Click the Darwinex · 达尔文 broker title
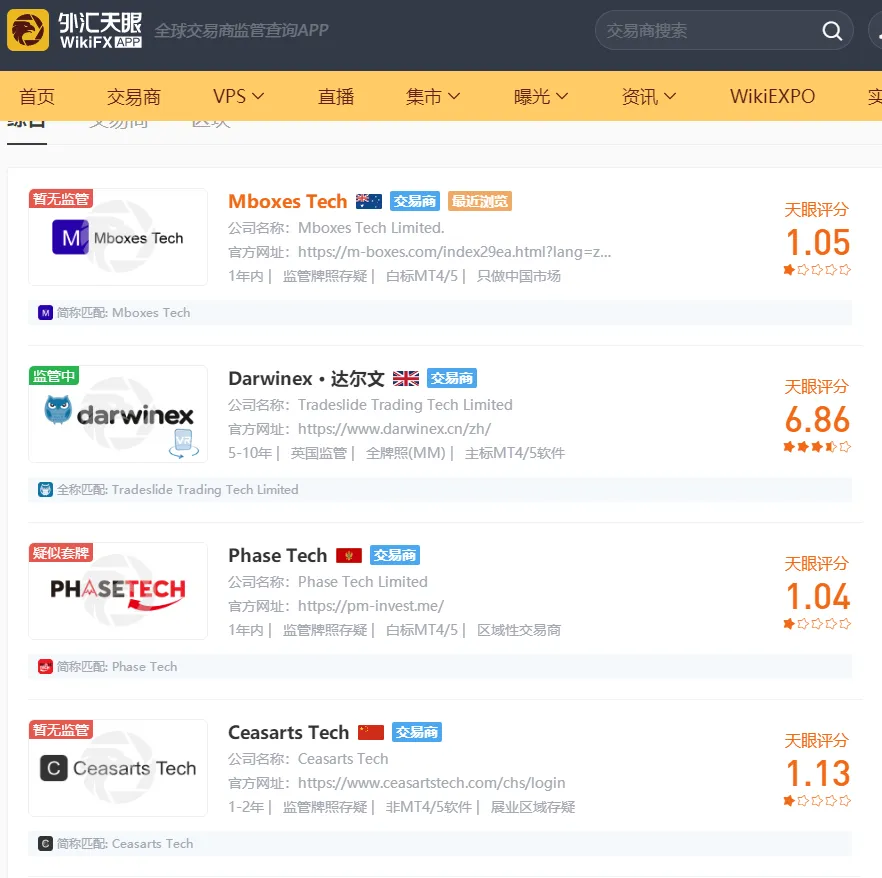This screenshot has width=882, height=878. [x=307, y=379]
